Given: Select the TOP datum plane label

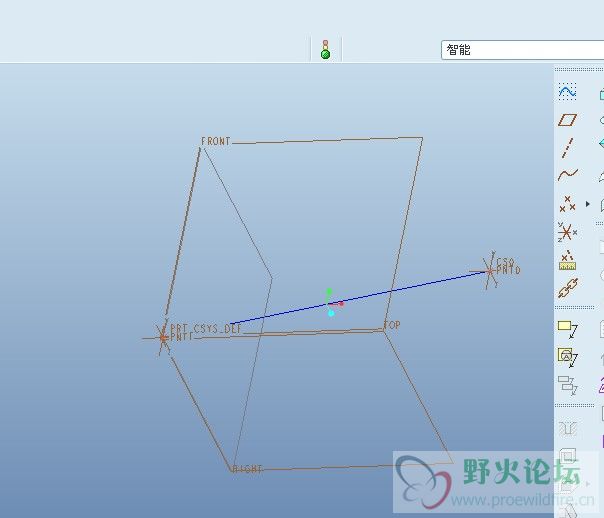Looking at the screenshot, I should point(392,325).
